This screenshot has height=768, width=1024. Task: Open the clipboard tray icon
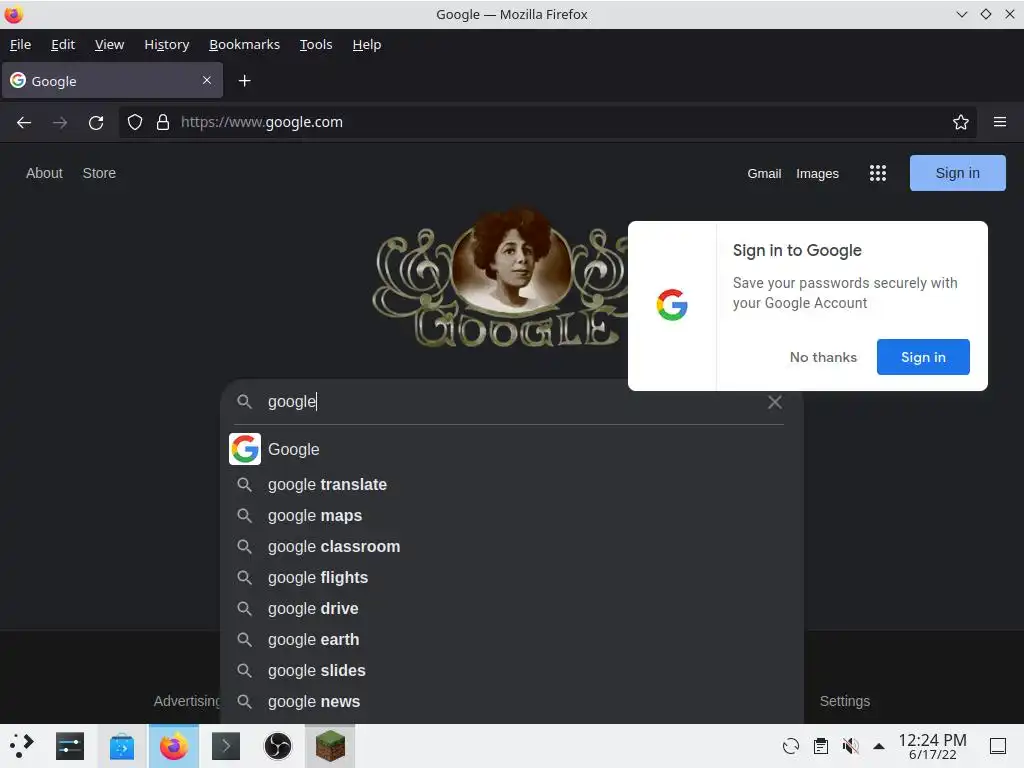[x=821, y=746]
